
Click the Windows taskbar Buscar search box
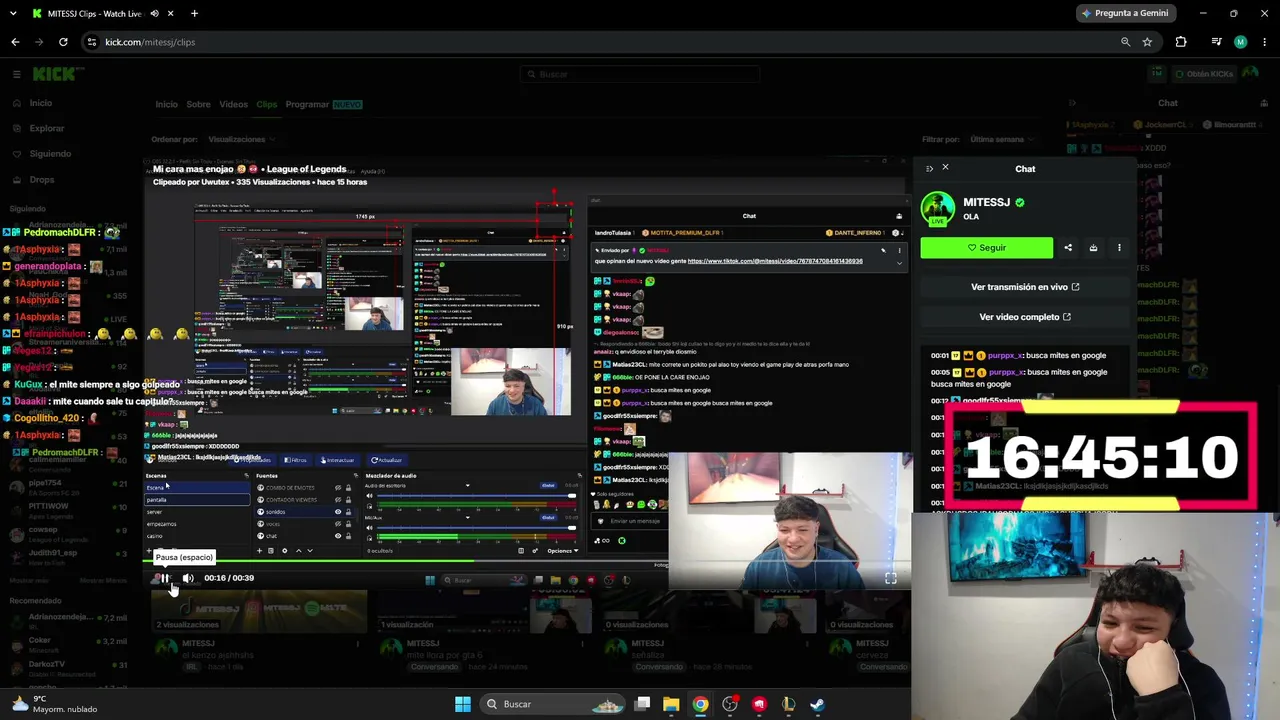click(553, 704)
